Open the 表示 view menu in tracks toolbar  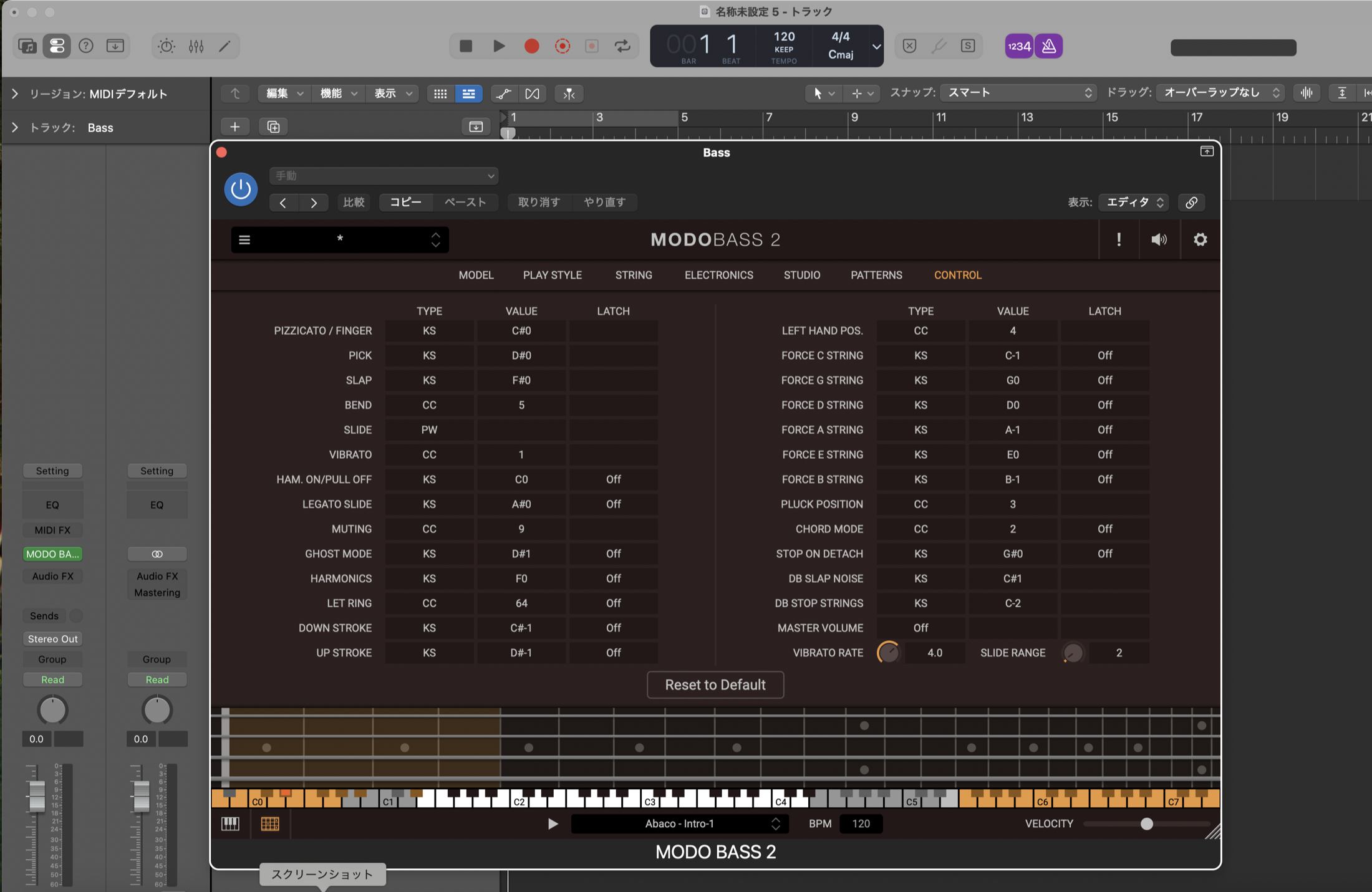[x=392, y=94]
